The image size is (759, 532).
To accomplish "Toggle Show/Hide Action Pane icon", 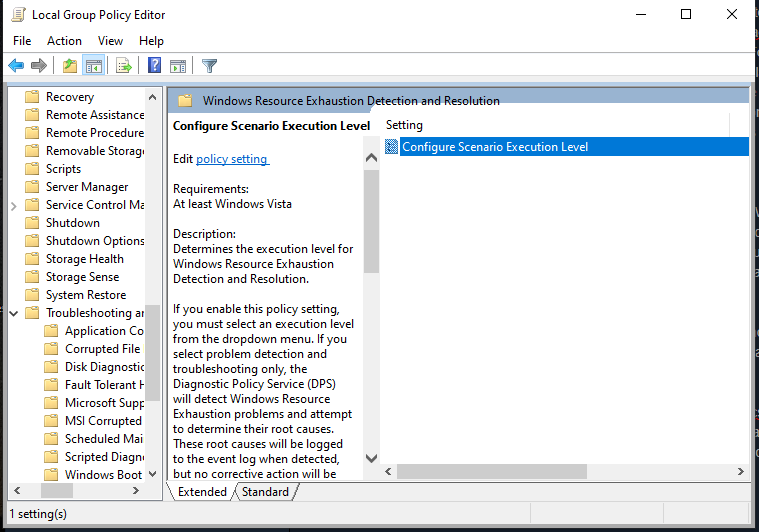I will 178,66.
